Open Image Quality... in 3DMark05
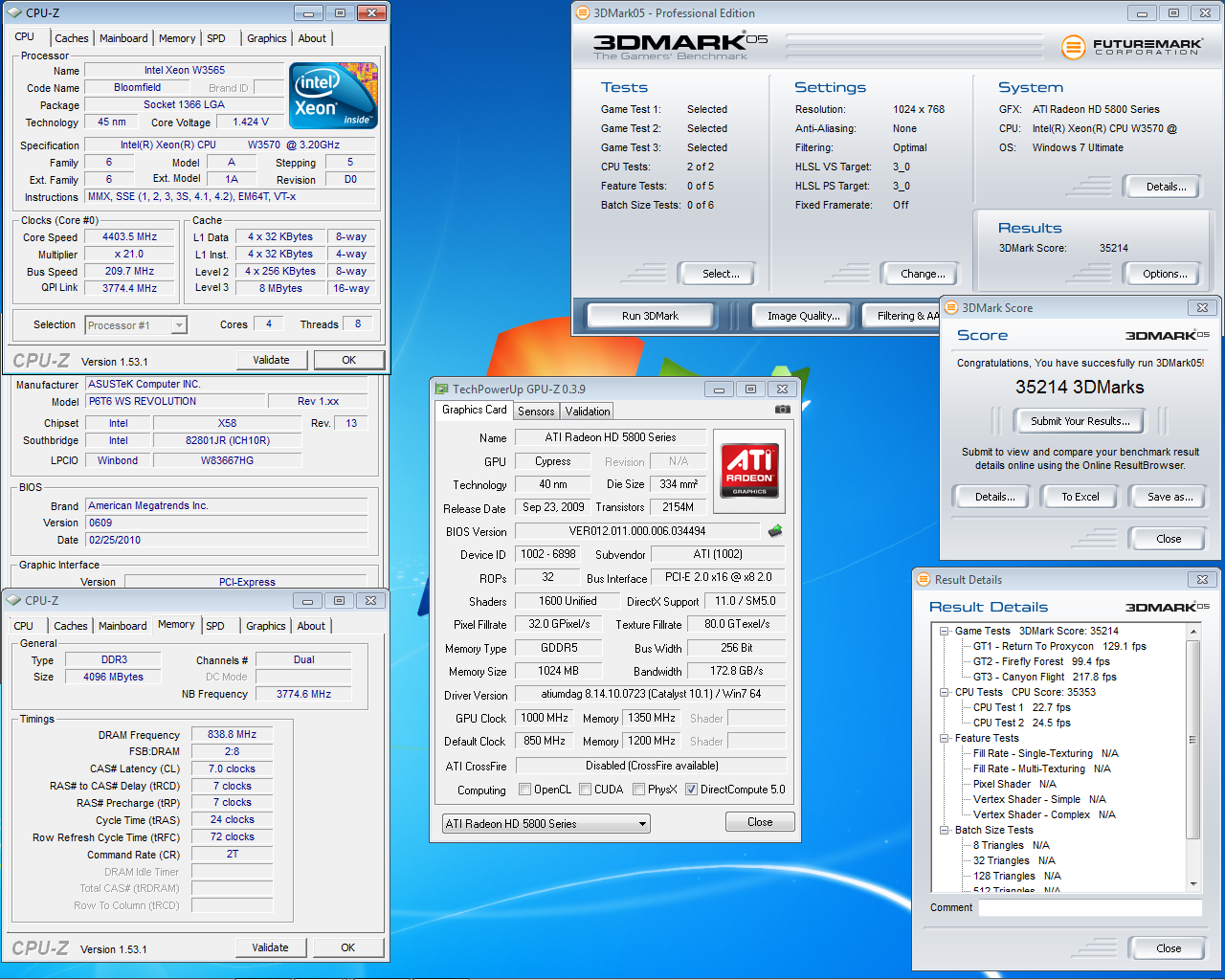1225x980 pixels. tap(803, 316)
